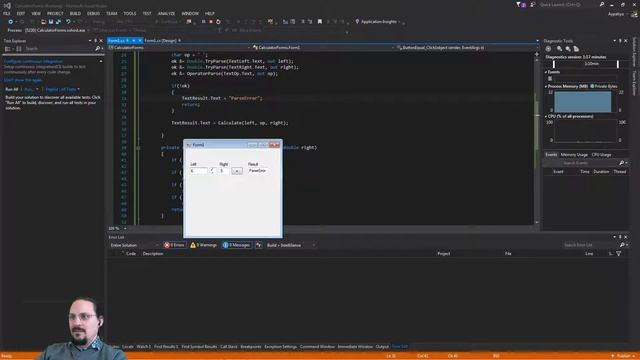Open the Build + IntelliSense dropdown
This screenshot has width=640, height=360.
point(291,245)
